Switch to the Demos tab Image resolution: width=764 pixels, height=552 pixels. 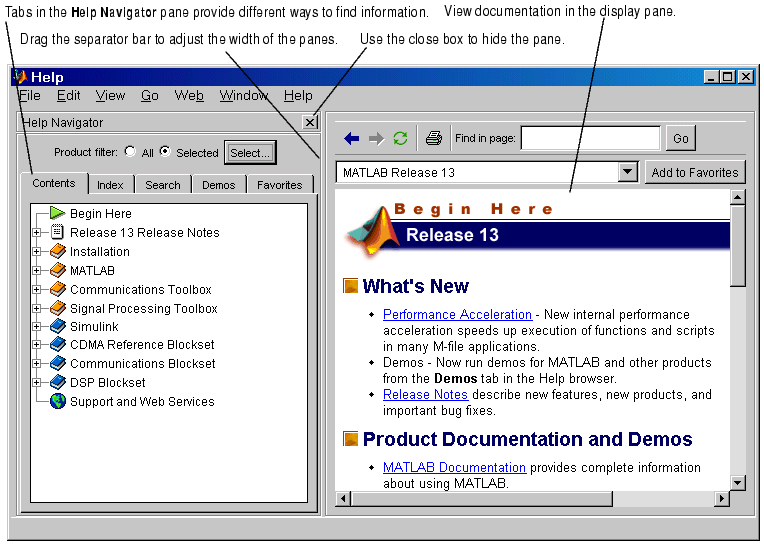tap(218, 185)
